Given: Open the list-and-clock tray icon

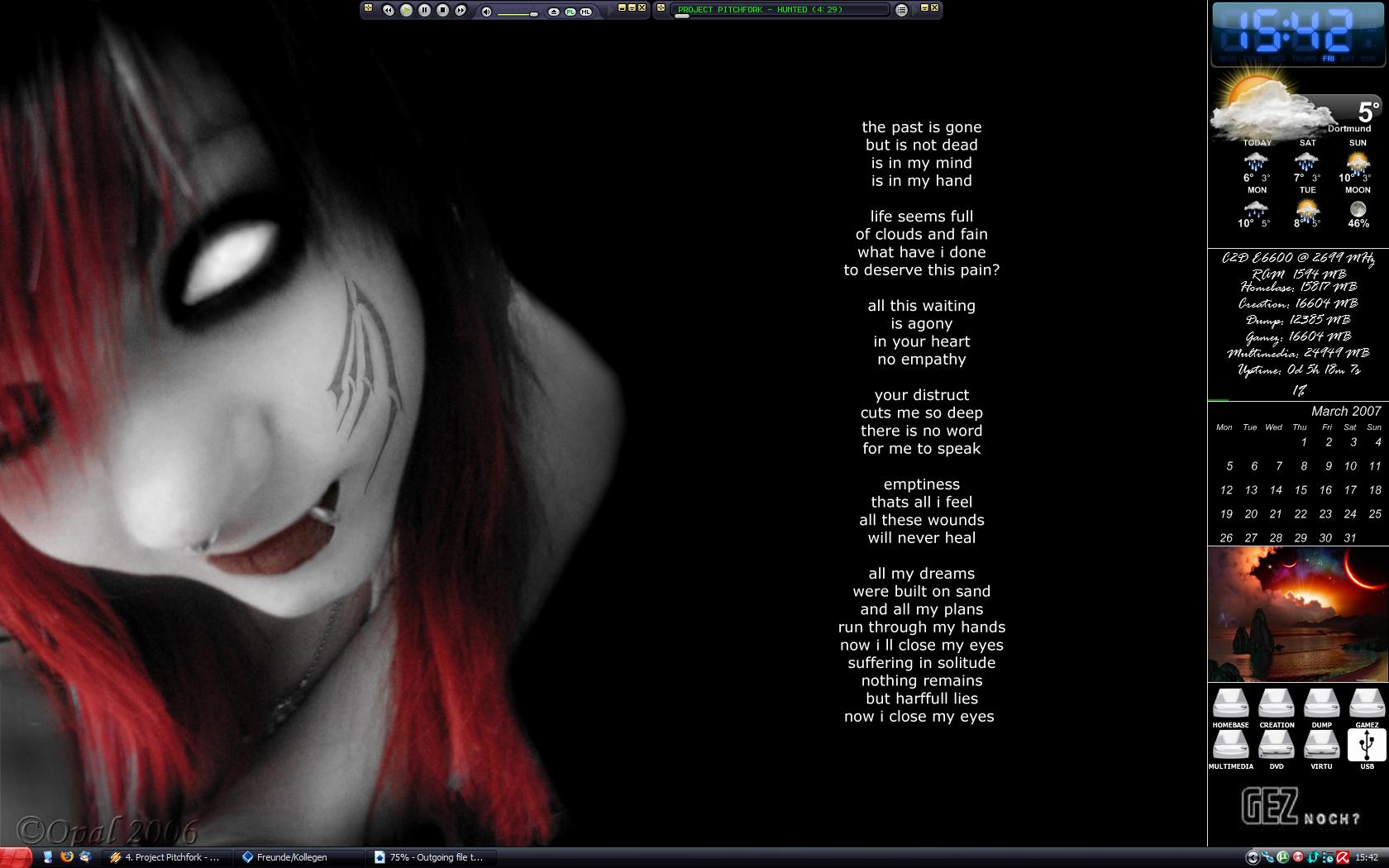Looking at the screenshot, I should click(1328, 857).
